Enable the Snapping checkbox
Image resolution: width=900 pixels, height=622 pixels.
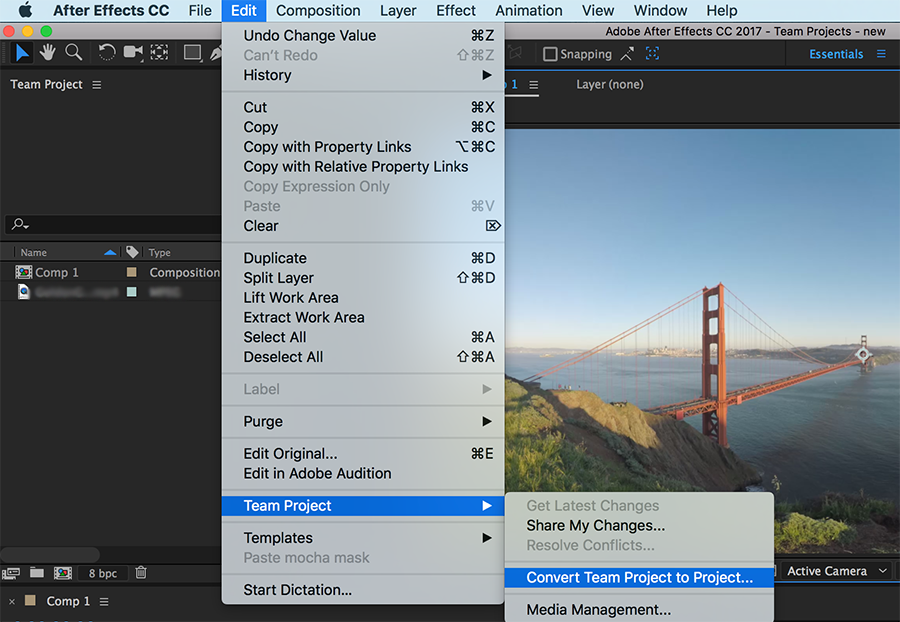550,54
